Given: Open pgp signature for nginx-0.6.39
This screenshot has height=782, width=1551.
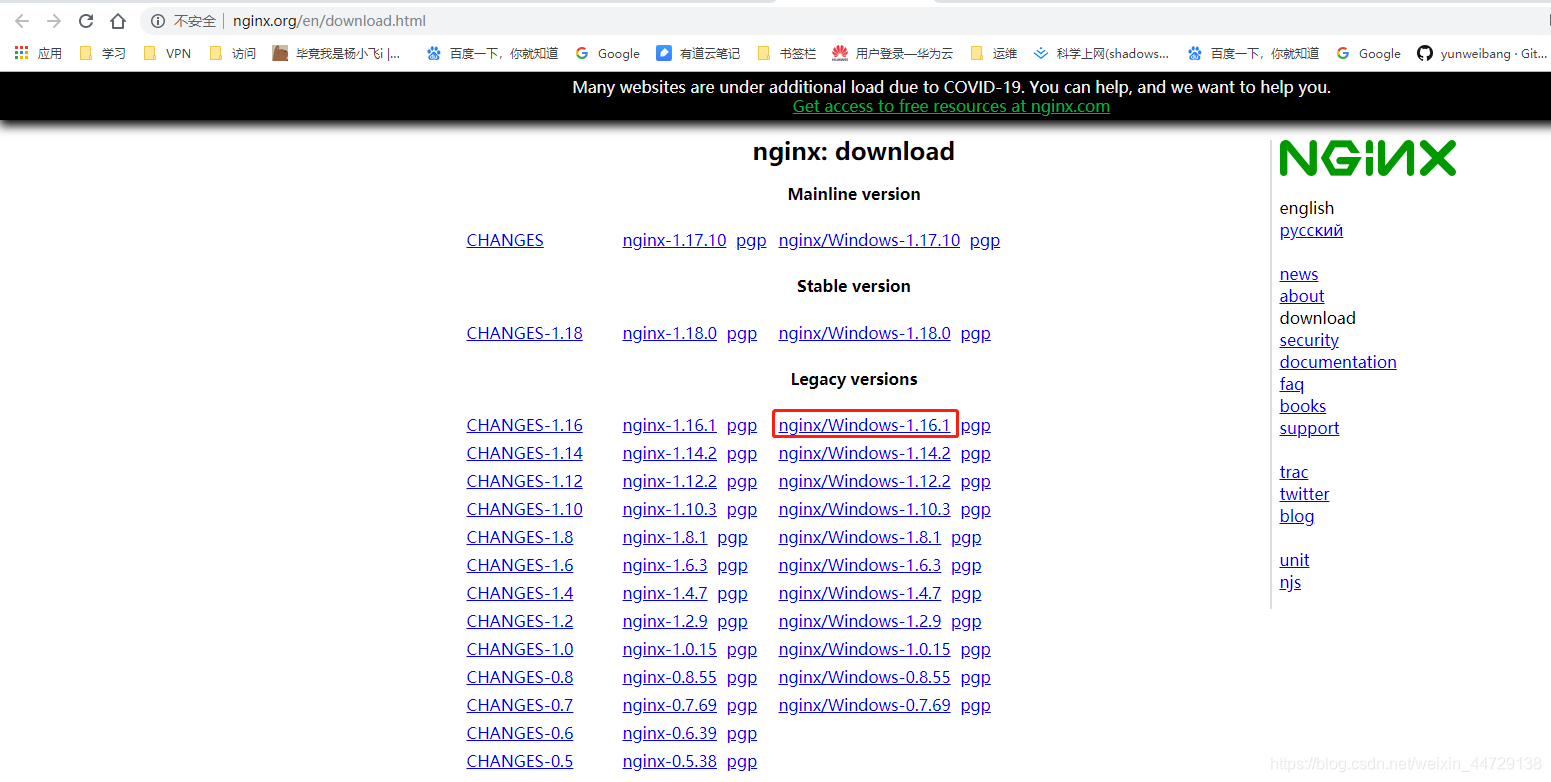Looking at the screenshot, I should coord(741,733).
